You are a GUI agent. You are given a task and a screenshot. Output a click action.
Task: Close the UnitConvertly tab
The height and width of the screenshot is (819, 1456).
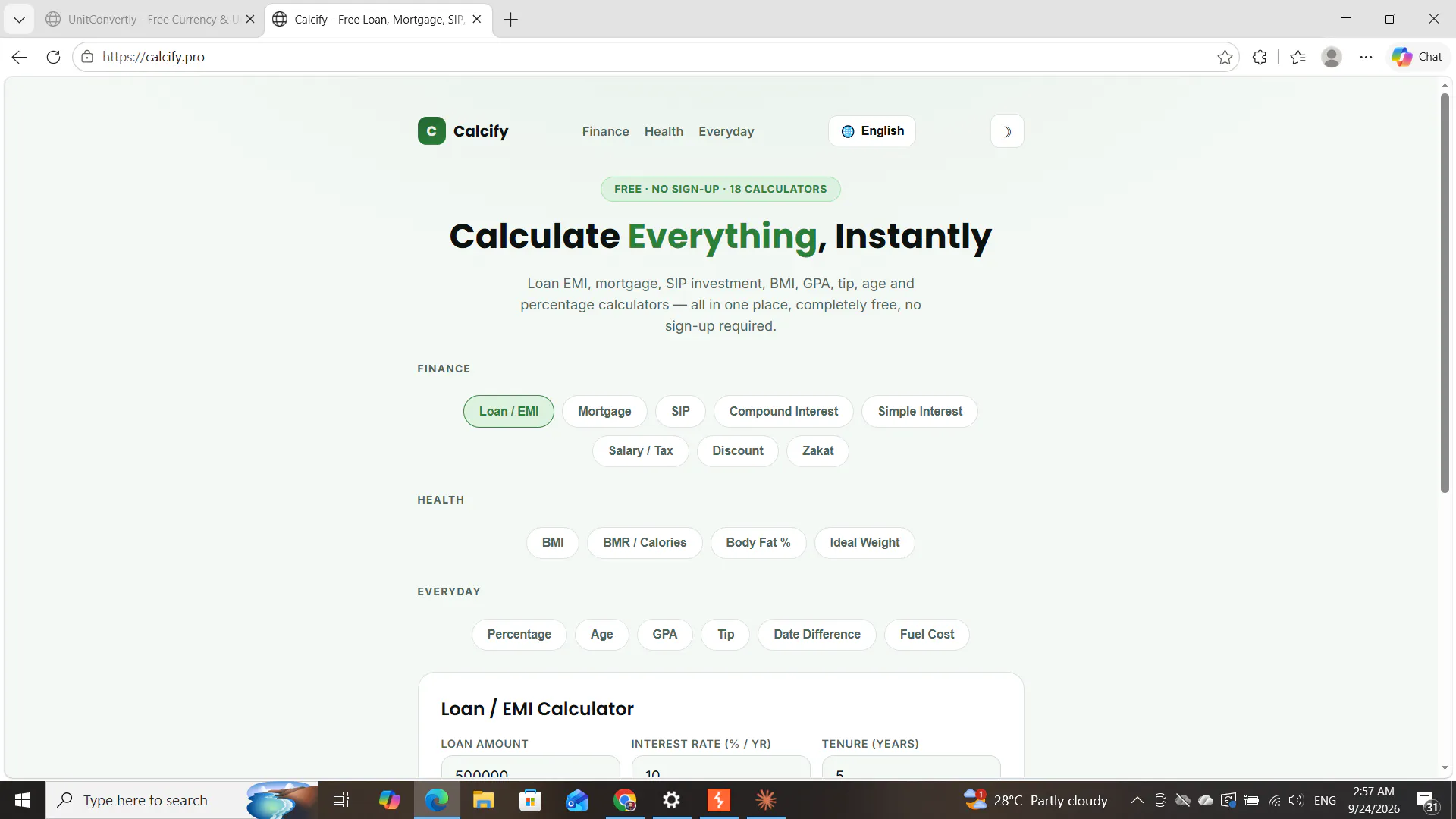(x=250, y=20)
